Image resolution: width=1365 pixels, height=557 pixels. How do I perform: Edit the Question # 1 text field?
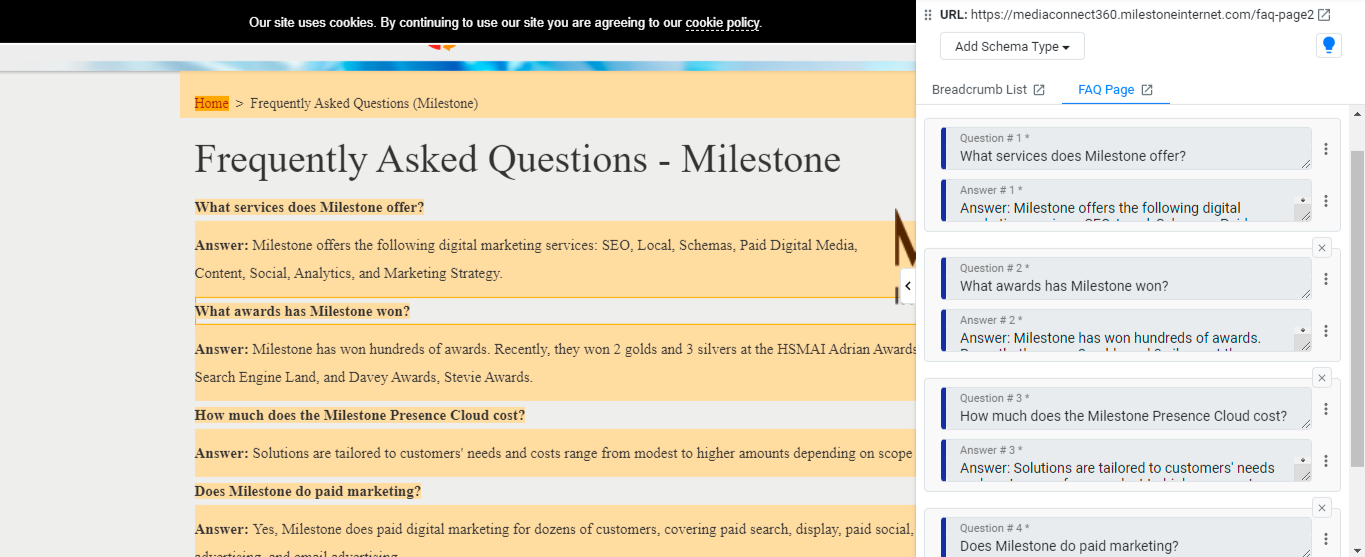click(1126, 148)
